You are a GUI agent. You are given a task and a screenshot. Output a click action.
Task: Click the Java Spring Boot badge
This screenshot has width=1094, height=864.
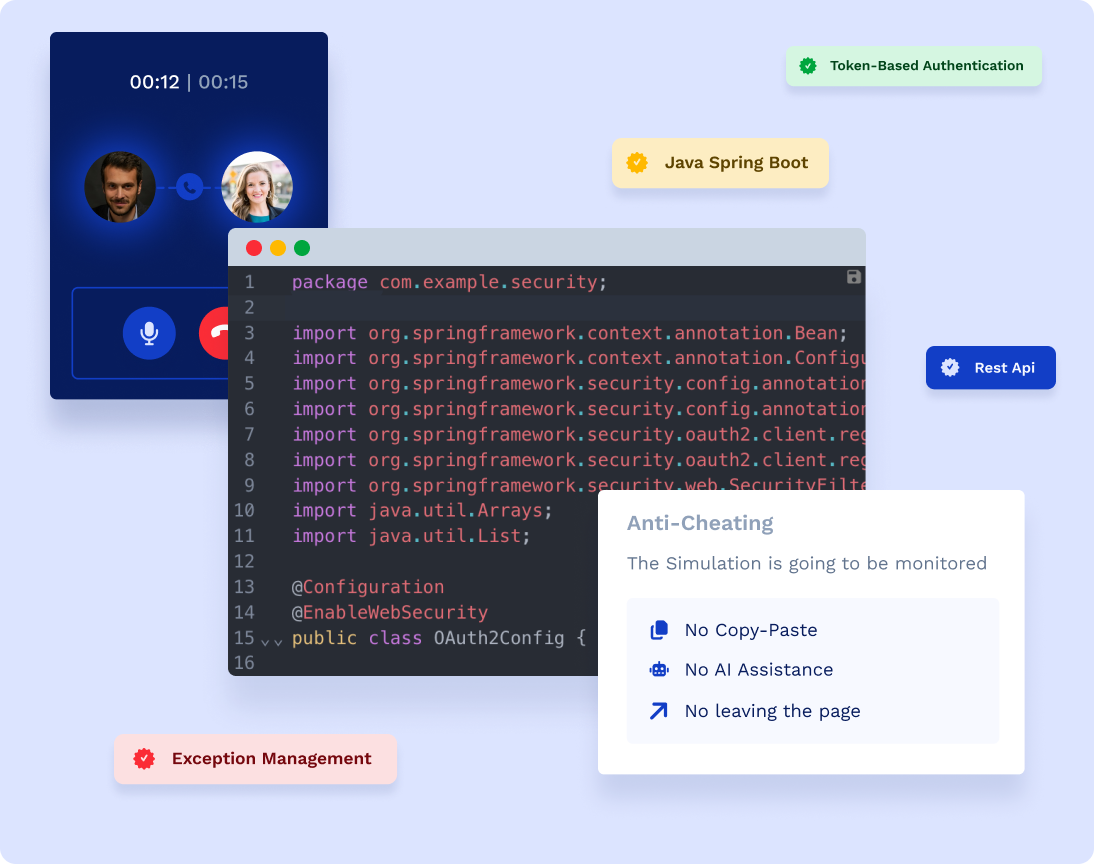[x=720, y=163]
